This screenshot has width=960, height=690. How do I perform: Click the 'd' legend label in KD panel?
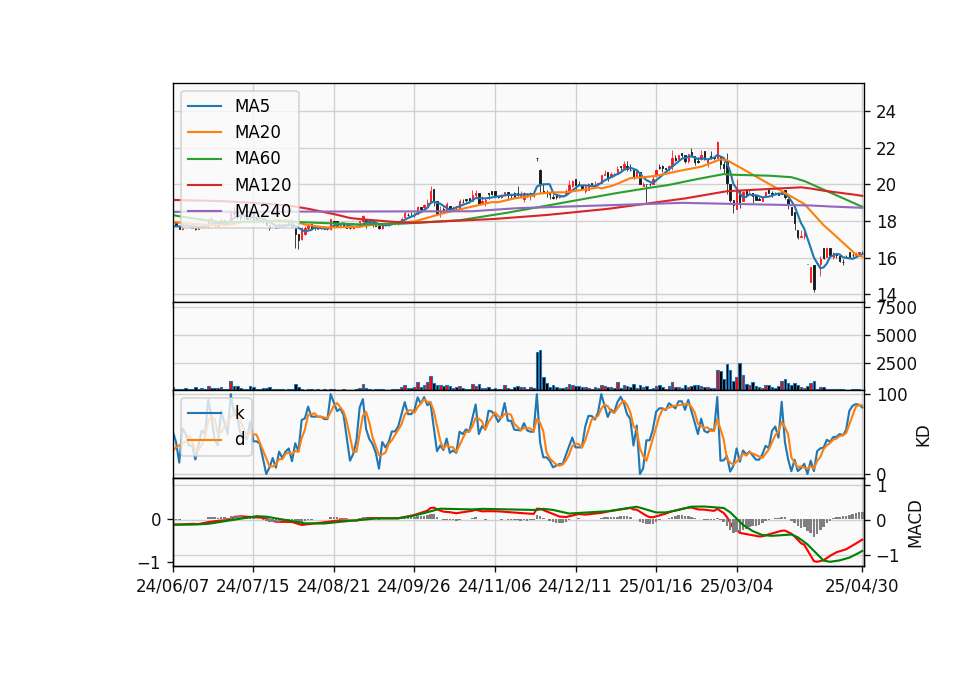(239, 439)
